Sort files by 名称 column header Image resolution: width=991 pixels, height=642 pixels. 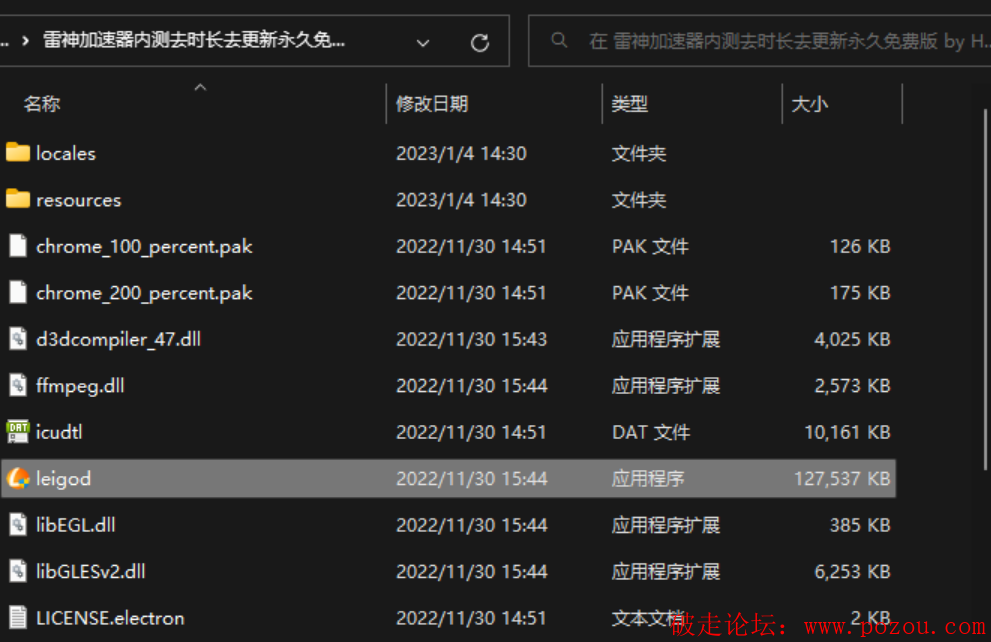42,104
